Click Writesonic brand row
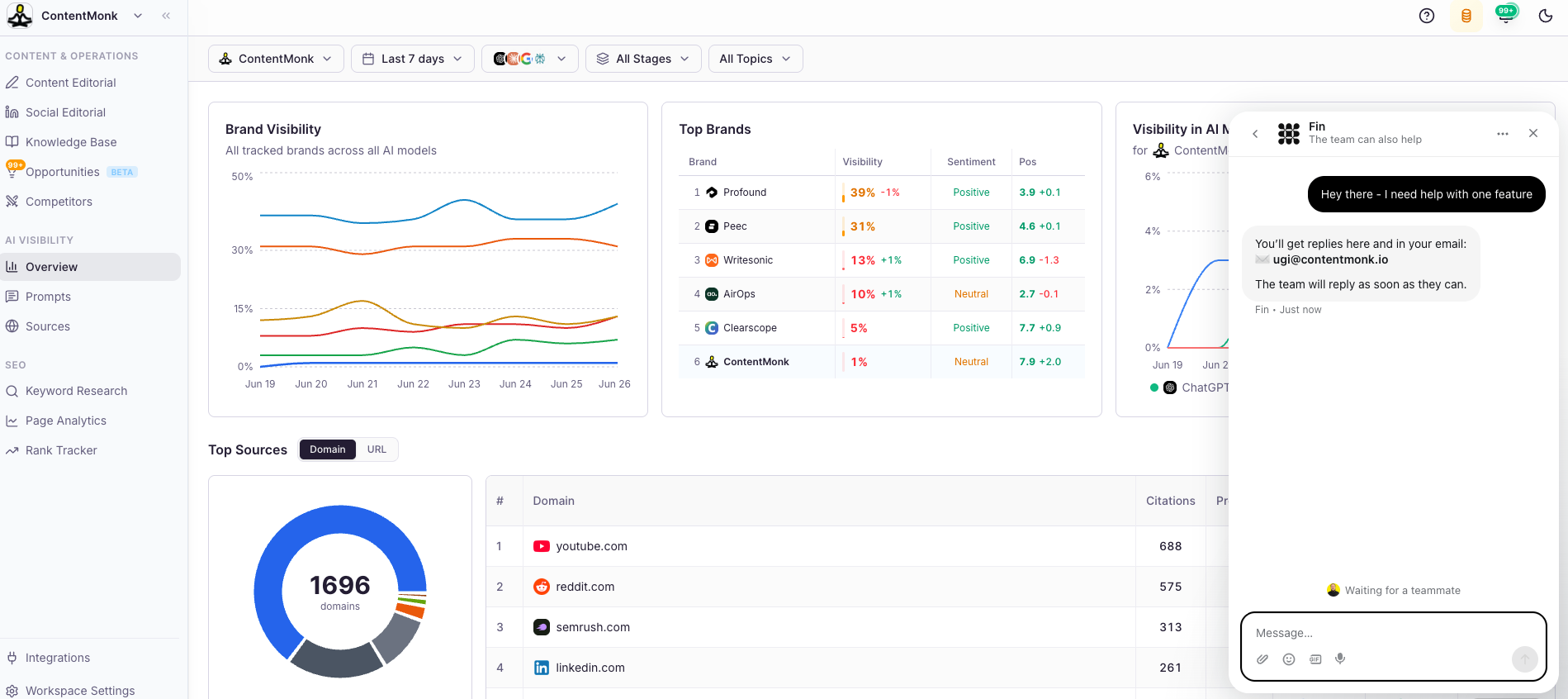The width and height of the screenshot is (1568, 699). click(x=882, y=260)
